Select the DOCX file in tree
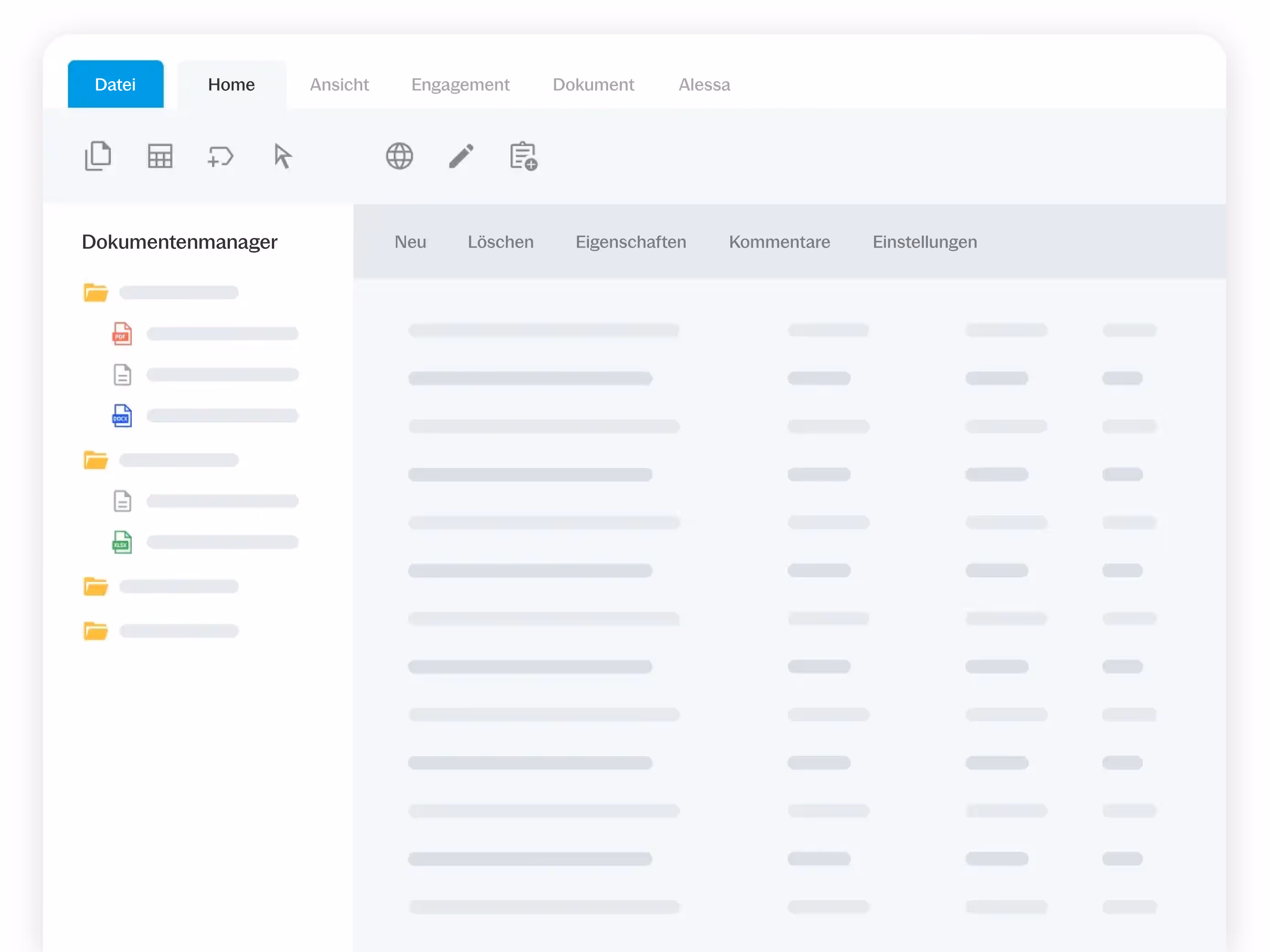The image size is (1270, 952). (122, 416)
